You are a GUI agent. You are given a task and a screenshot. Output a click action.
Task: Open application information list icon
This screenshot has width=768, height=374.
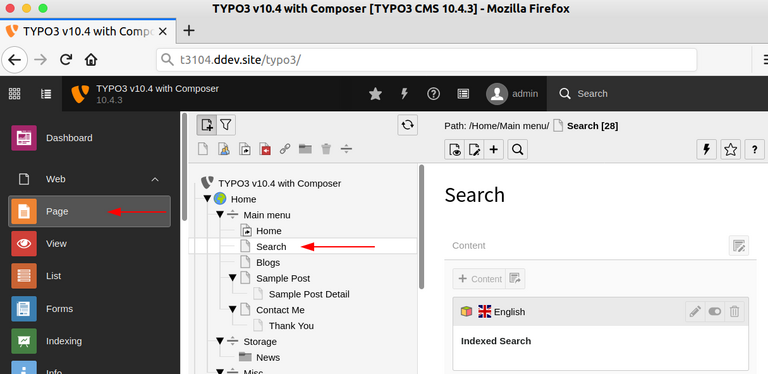coord(463,94)
